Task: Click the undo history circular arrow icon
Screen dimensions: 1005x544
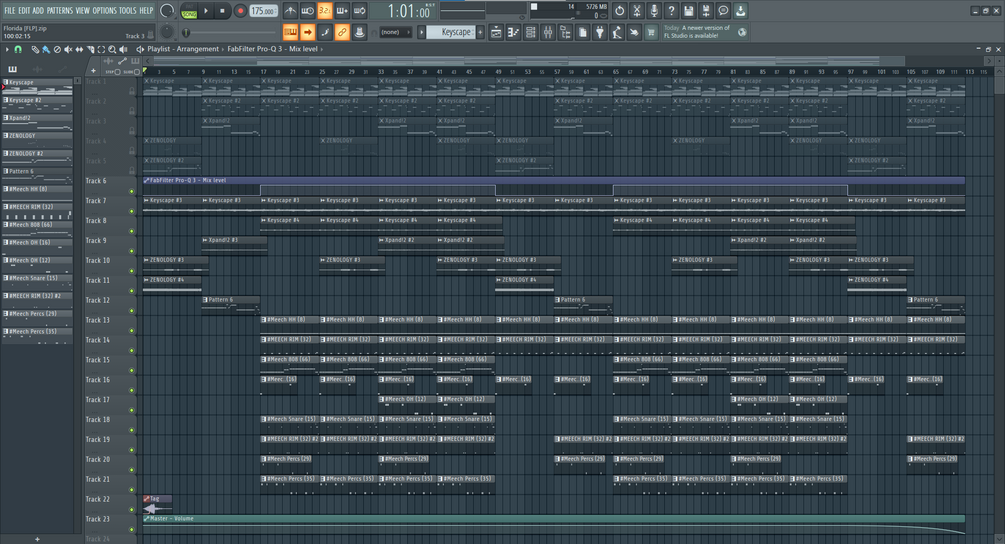Action: tap(619, 11)
